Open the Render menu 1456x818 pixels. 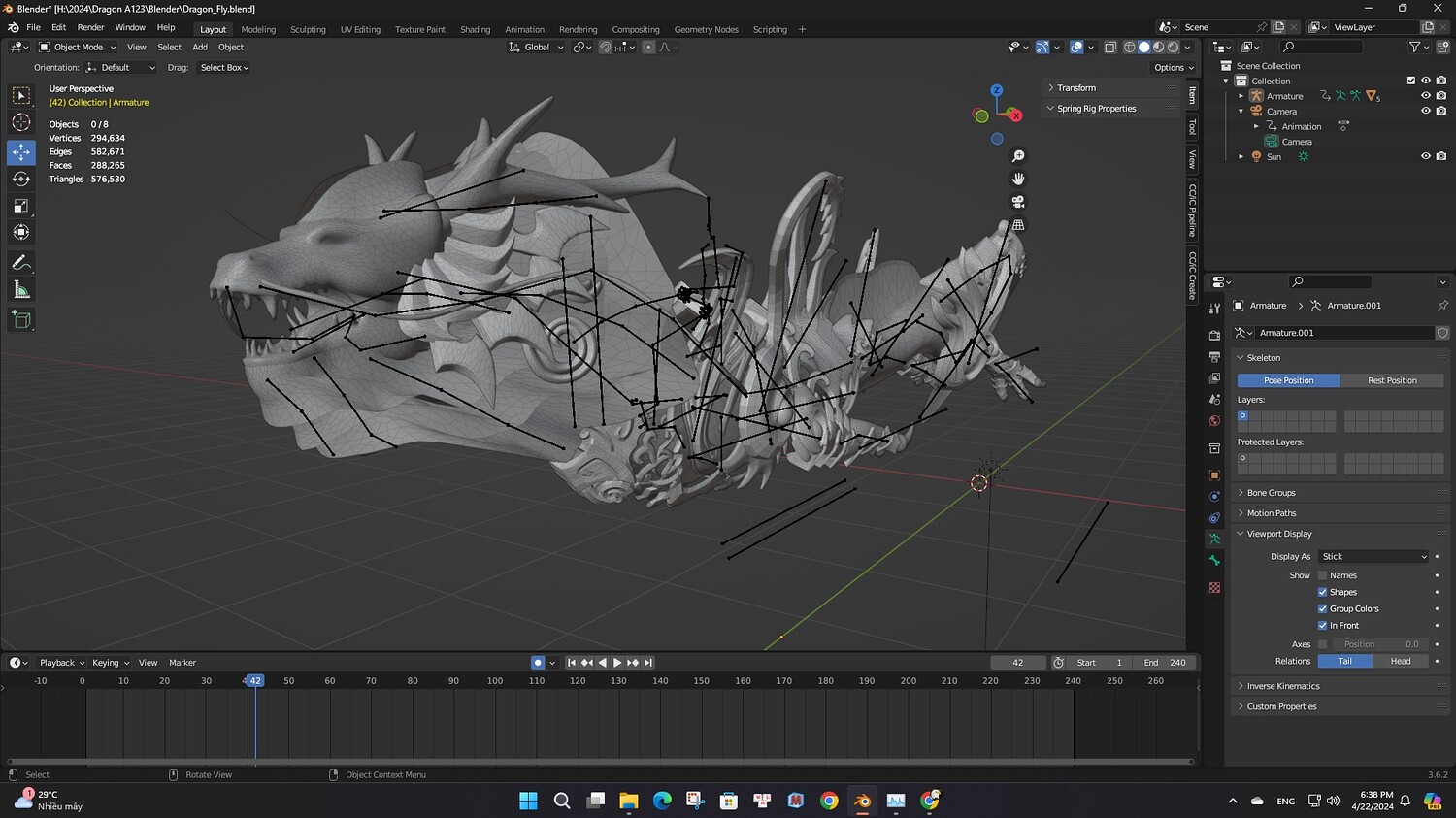coord(90,27)
